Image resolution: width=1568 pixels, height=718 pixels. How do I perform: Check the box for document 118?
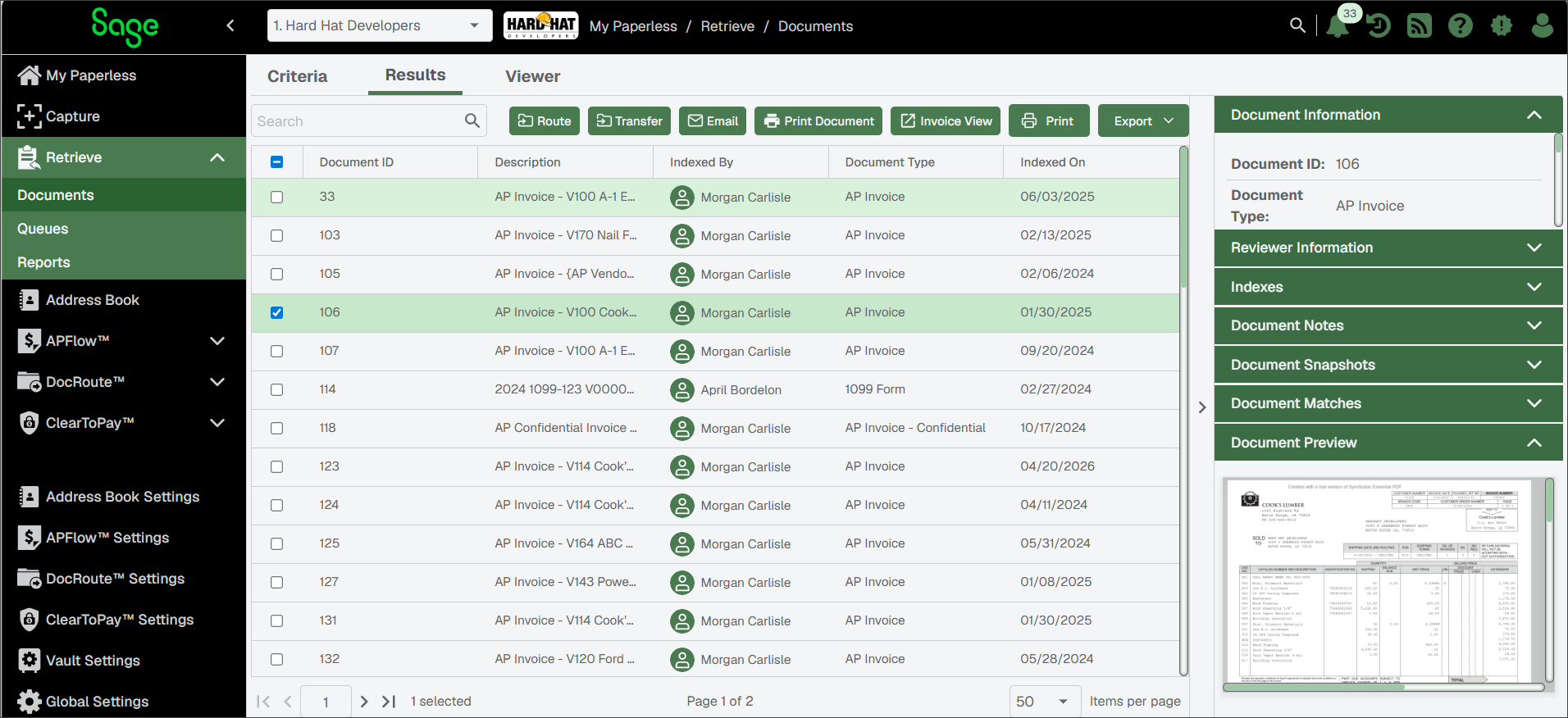pyautogui.click(x=277, y=429)
